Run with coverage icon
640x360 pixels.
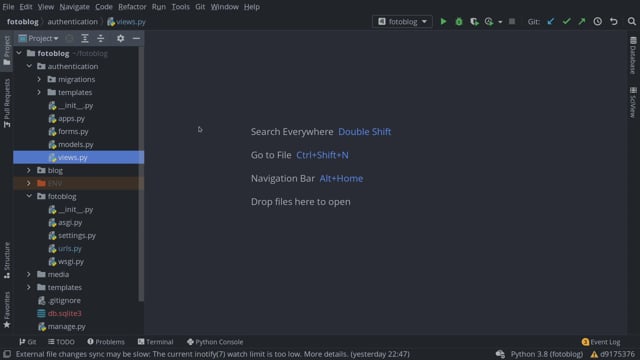(474, 22)
